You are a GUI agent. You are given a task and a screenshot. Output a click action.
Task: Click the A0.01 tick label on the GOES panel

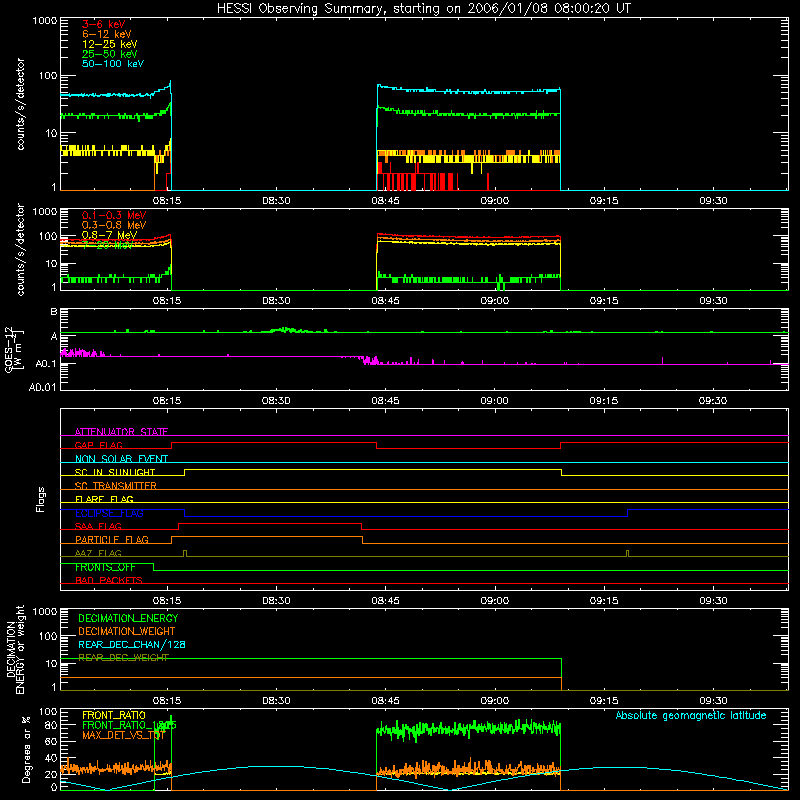point(43,387)
